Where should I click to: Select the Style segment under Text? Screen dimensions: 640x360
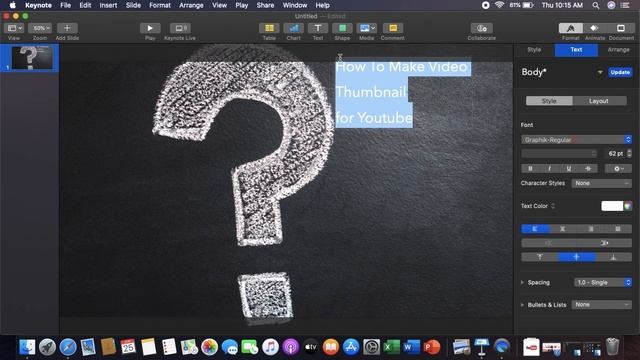549,101
